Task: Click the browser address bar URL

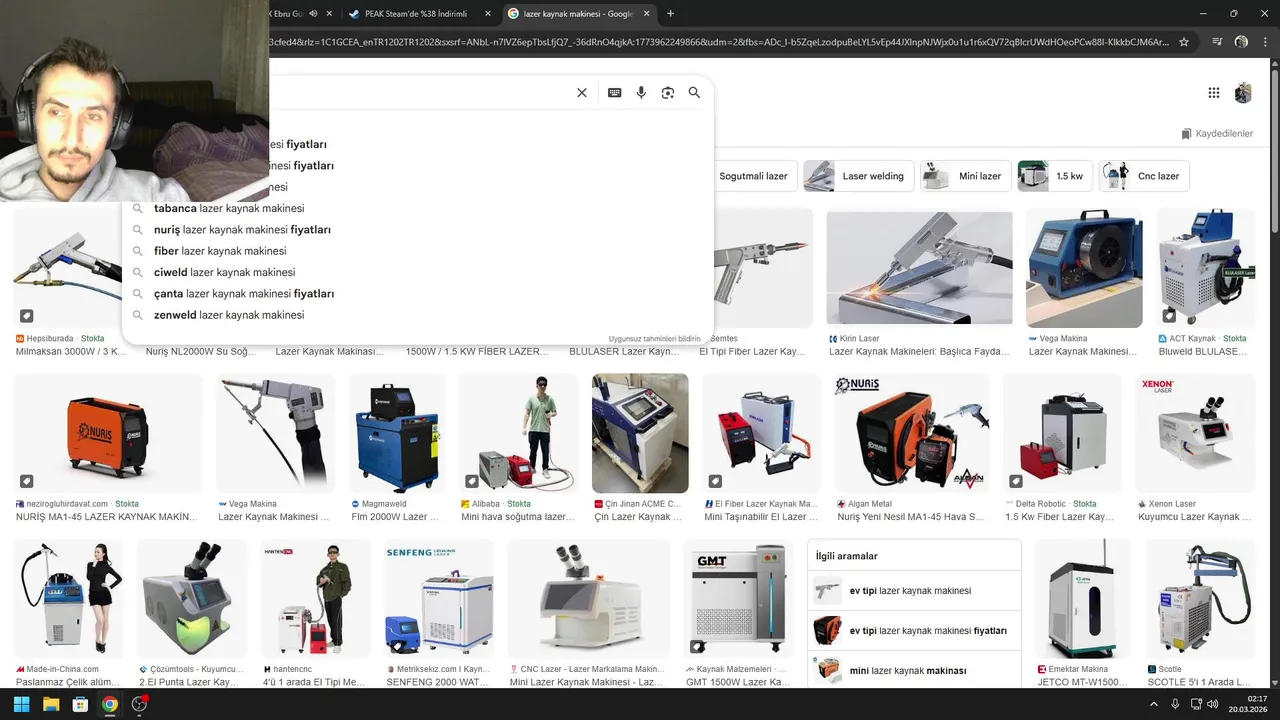Action: point(720,42)
